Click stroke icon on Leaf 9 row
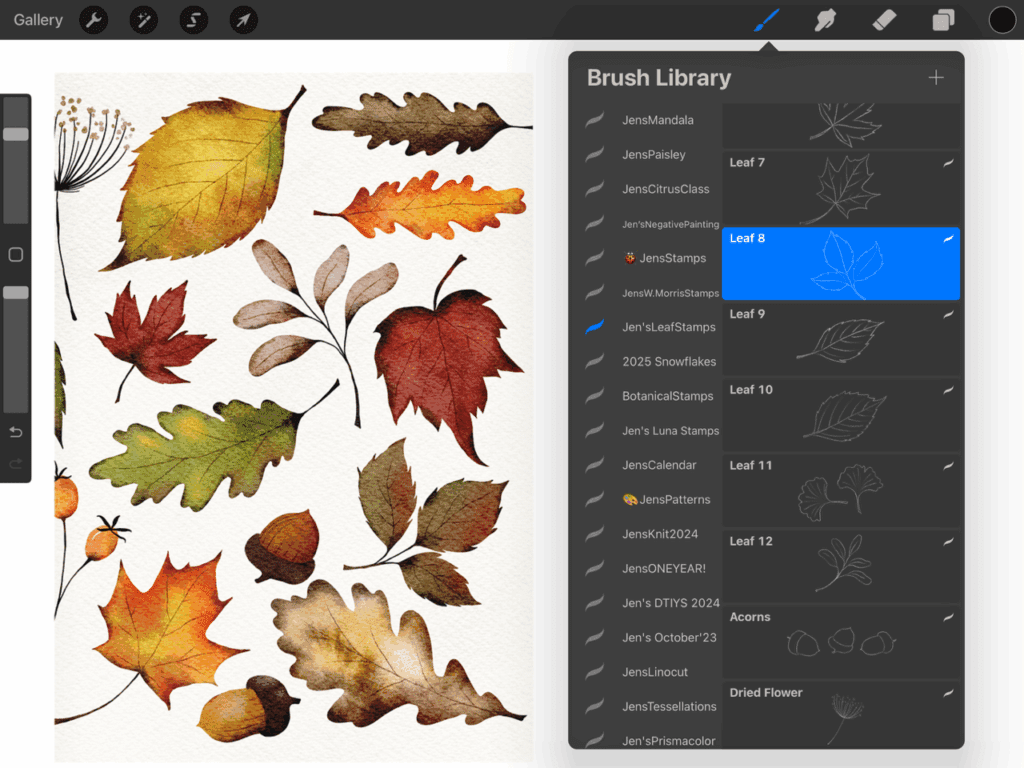The width and height of the screenshot is (1024, 768). 948,315
